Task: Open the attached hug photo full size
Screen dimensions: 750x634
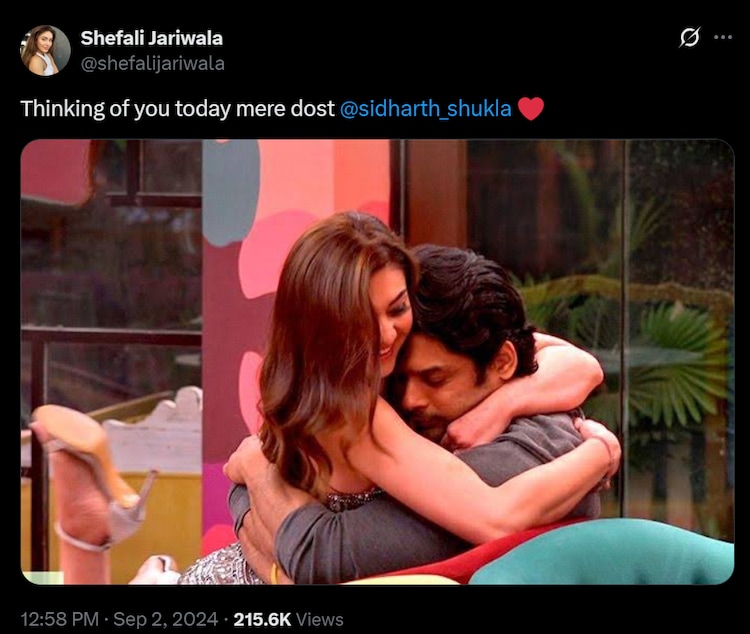Action: click(x=377, y=362)
